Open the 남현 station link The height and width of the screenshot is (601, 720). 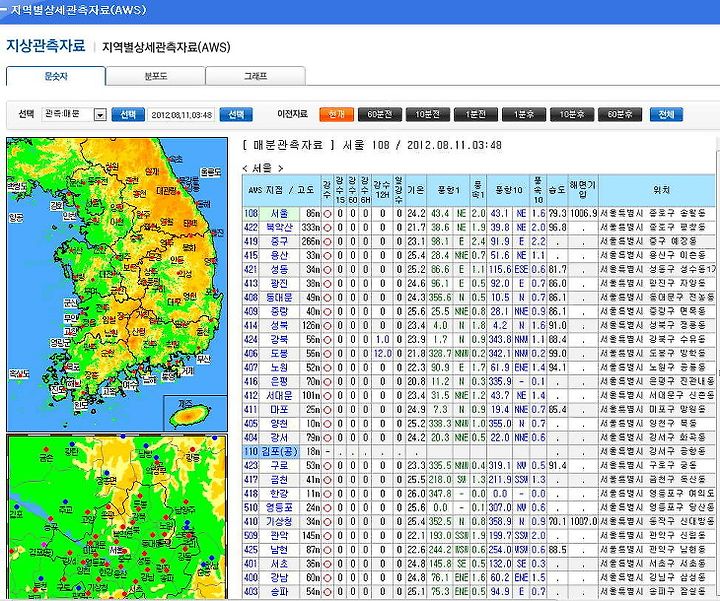tap(279, 550)
